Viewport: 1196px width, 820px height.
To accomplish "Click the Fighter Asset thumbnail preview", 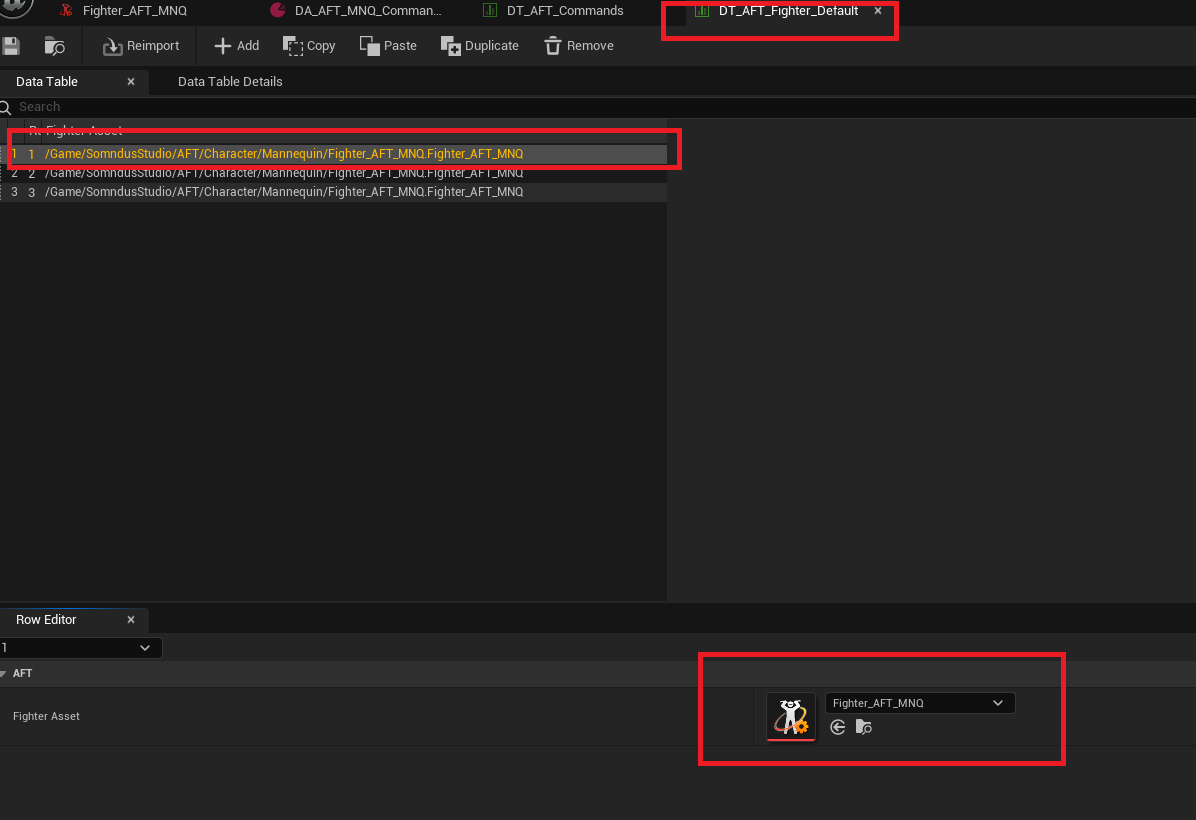I will [791, 717].
